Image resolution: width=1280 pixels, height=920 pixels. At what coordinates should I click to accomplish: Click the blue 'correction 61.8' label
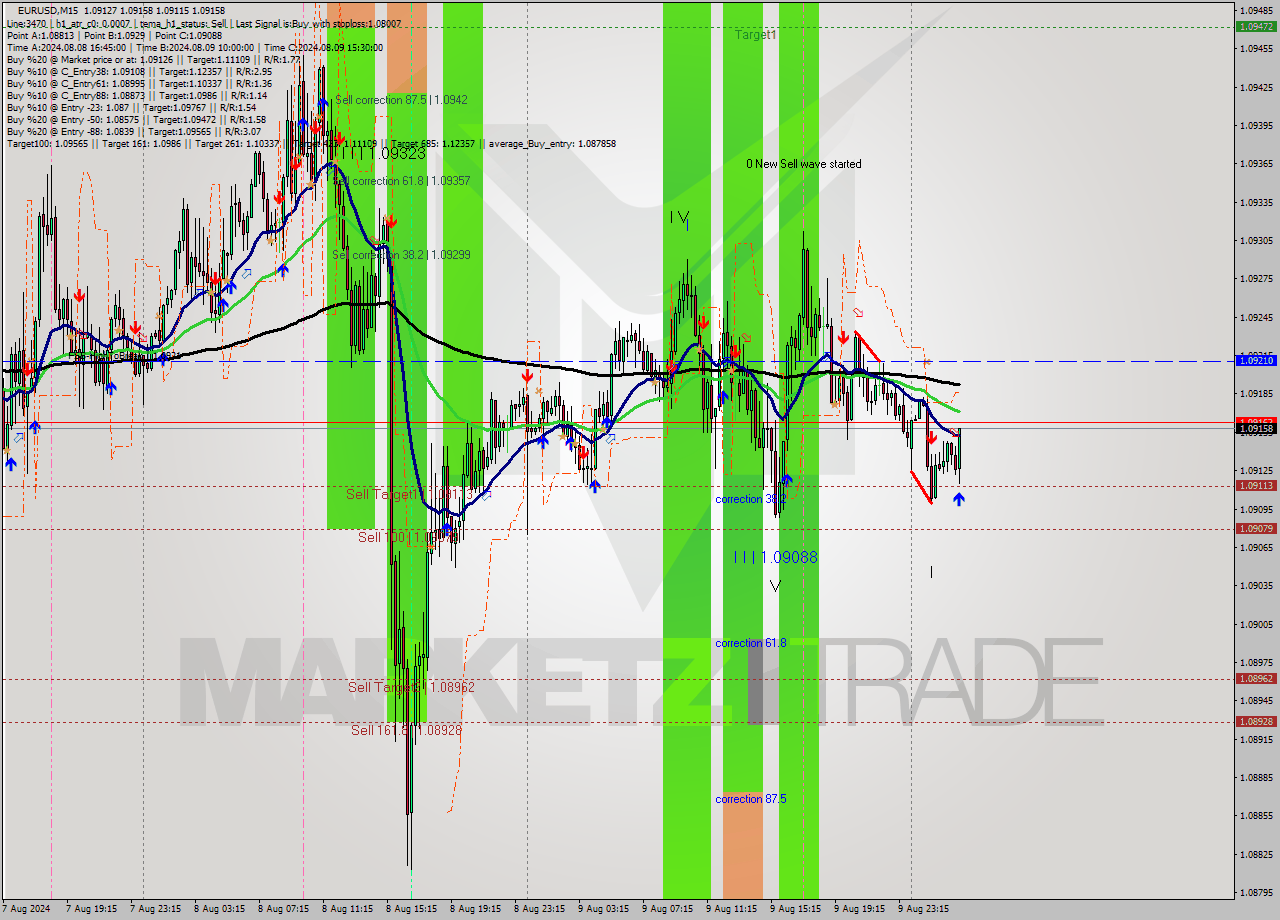coord(751,643)
